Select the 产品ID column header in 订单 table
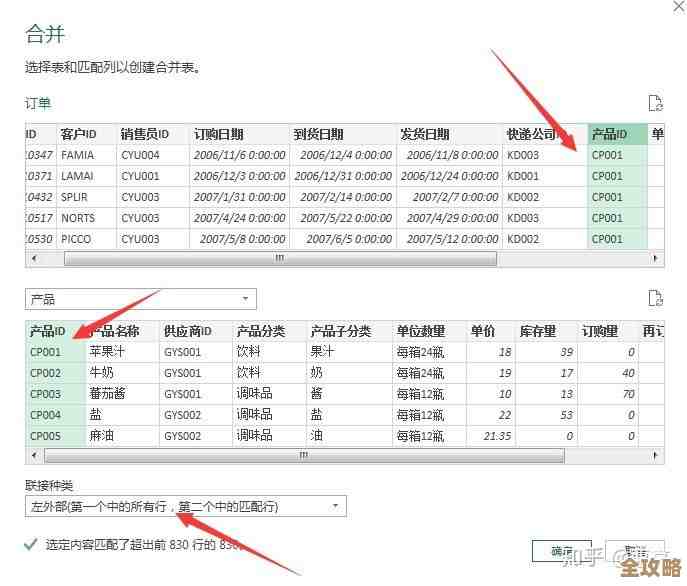Image resolution: width=687 pixels, height=586 pixels. point(617,134)
